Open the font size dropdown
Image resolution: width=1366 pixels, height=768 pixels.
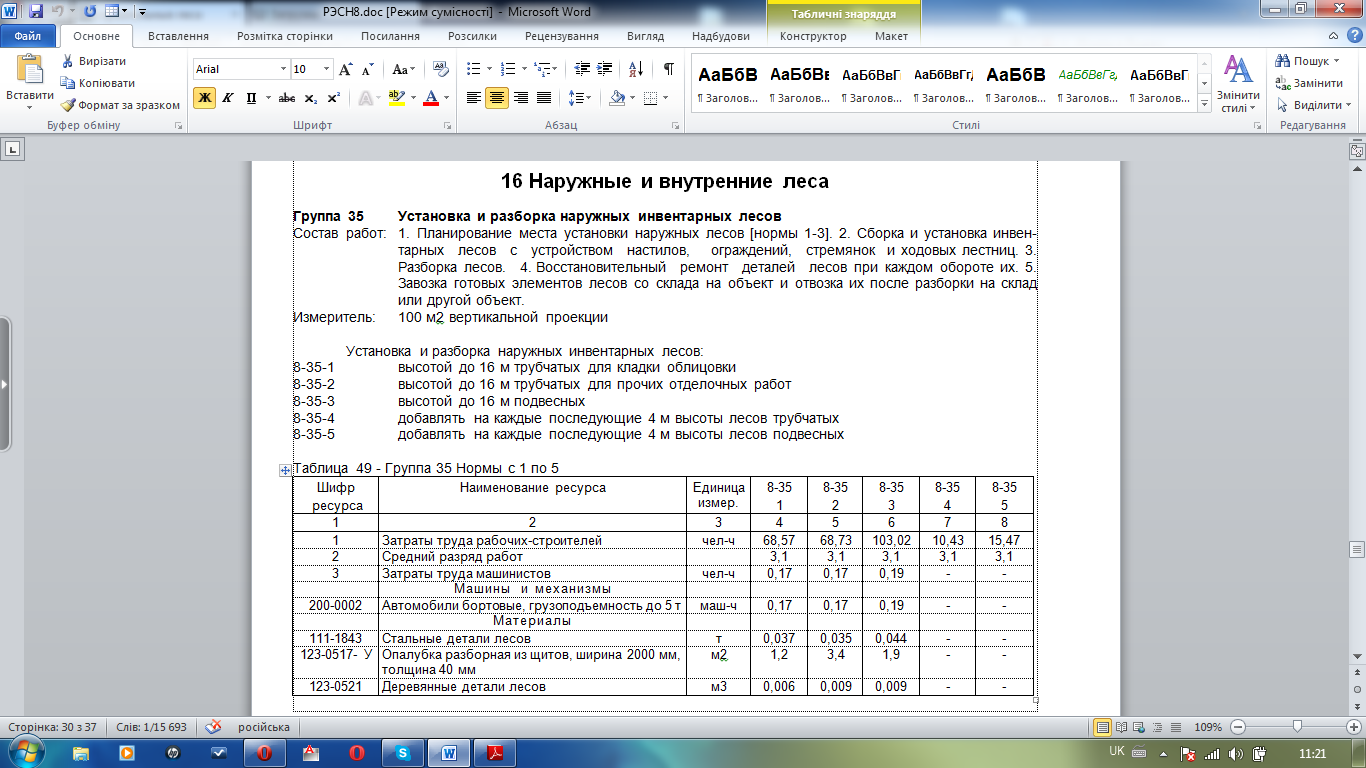[326, 69]
